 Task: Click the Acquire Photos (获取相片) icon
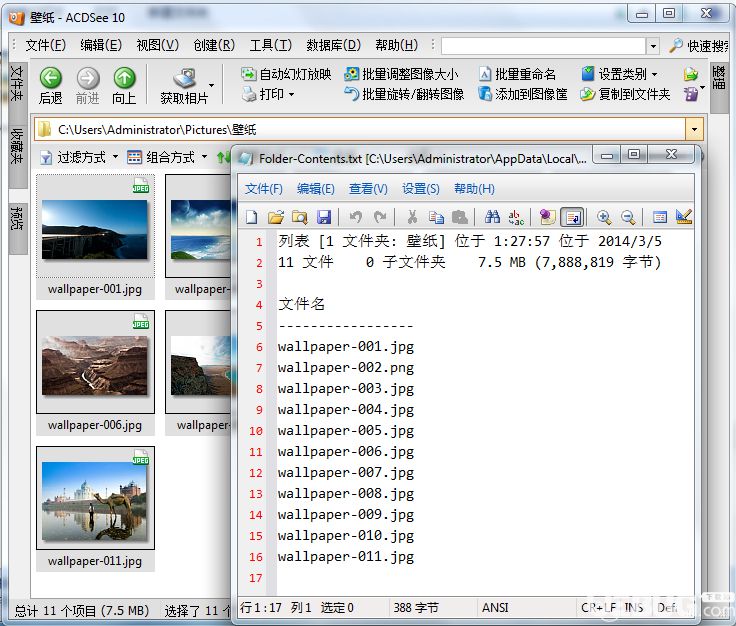185,78
